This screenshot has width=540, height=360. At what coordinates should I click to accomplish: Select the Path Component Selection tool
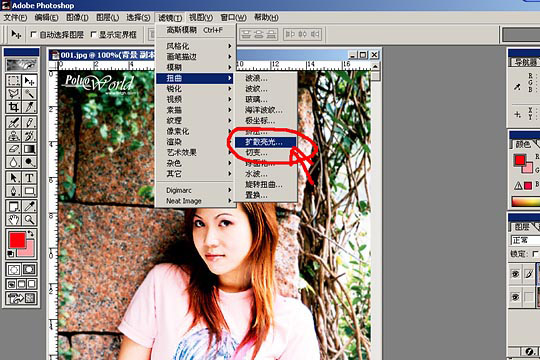(x=13, y=178)
